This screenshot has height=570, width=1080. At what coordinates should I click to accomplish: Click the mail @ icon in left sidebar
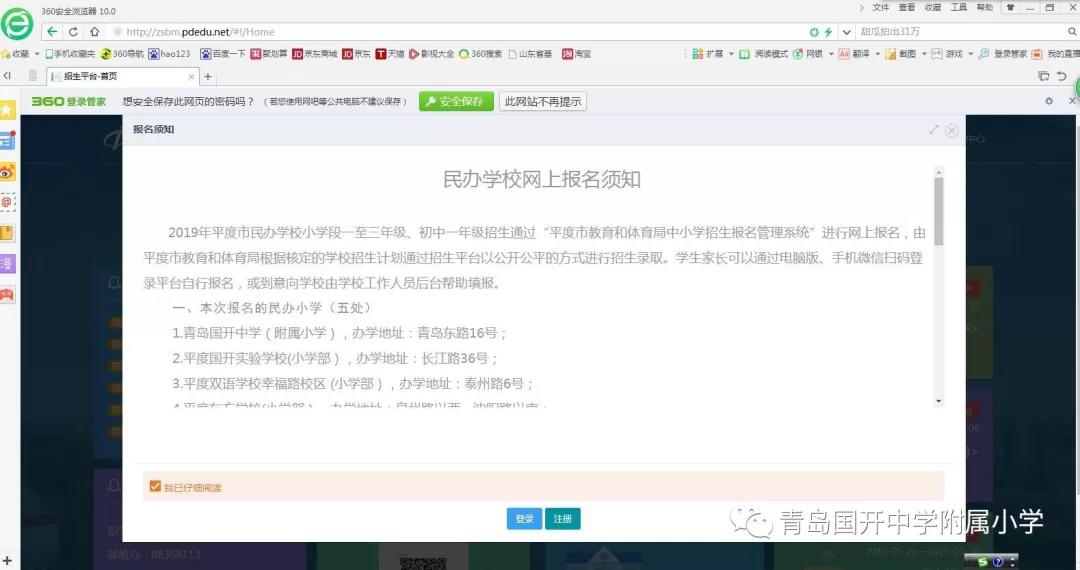click(7, 202)
